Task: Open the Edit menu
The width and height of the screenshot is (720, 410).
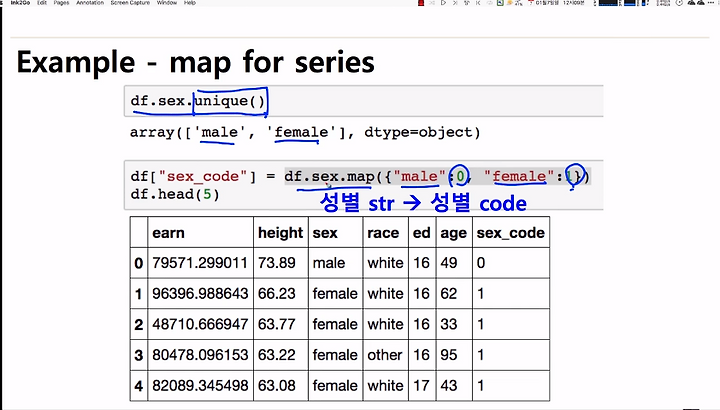Action: tap(42, 3)
